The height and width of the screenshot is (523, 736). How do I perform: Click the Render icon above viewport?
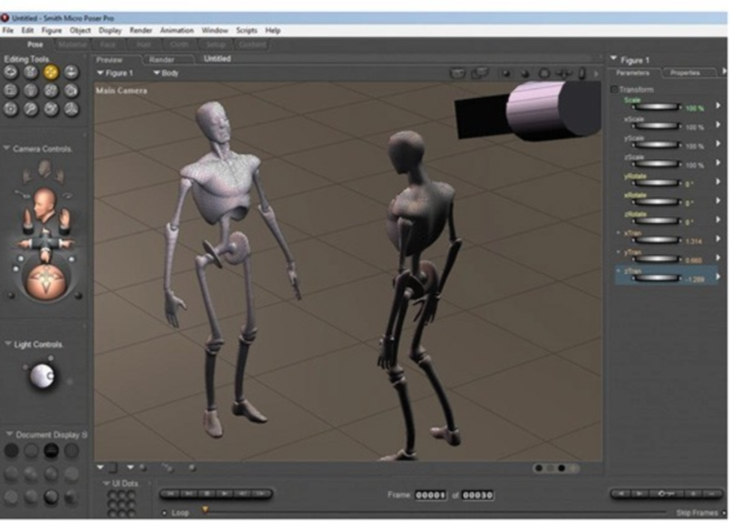(x=458, y=74)
